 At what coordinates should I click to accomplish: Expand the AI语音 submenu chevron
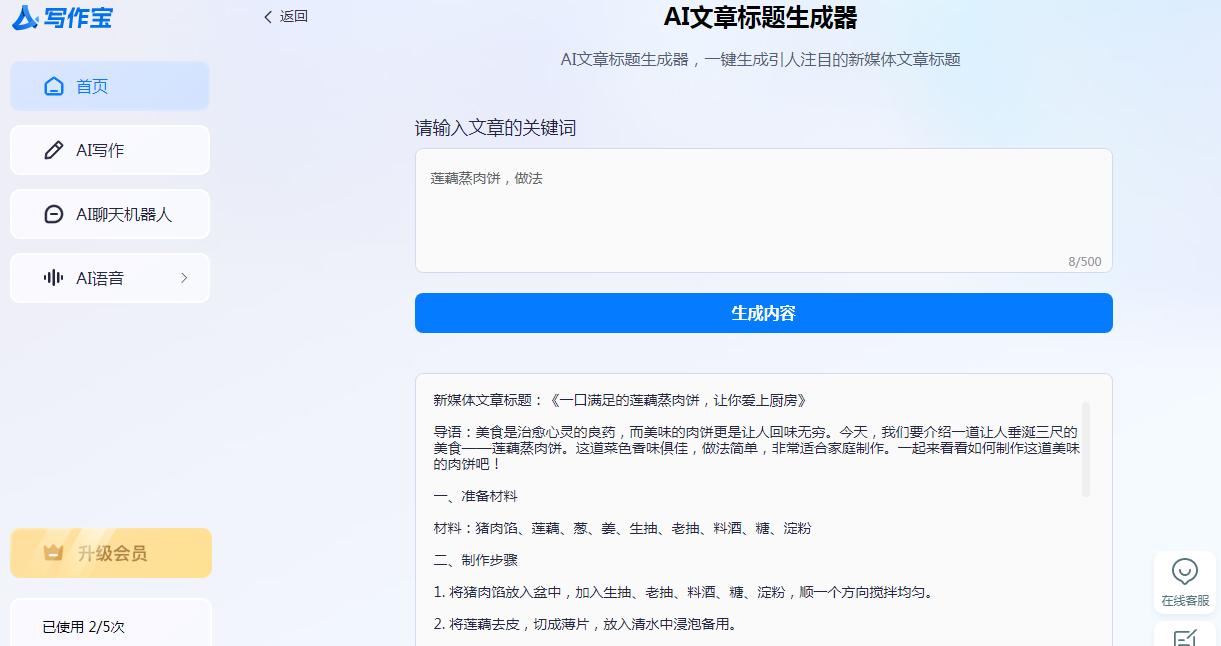point(184,278)
